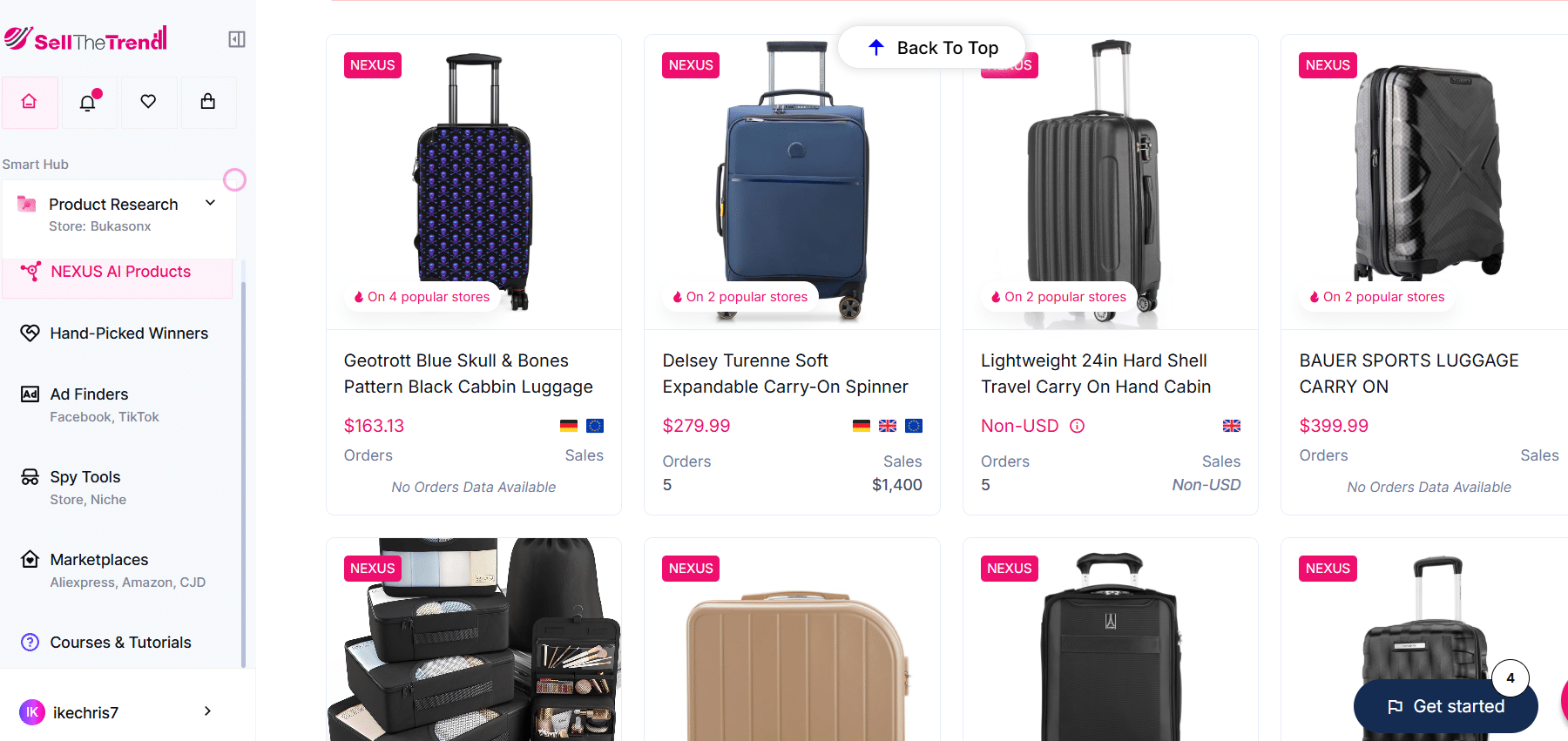Click the SellTheTrend logo

[x=85, y=39]
